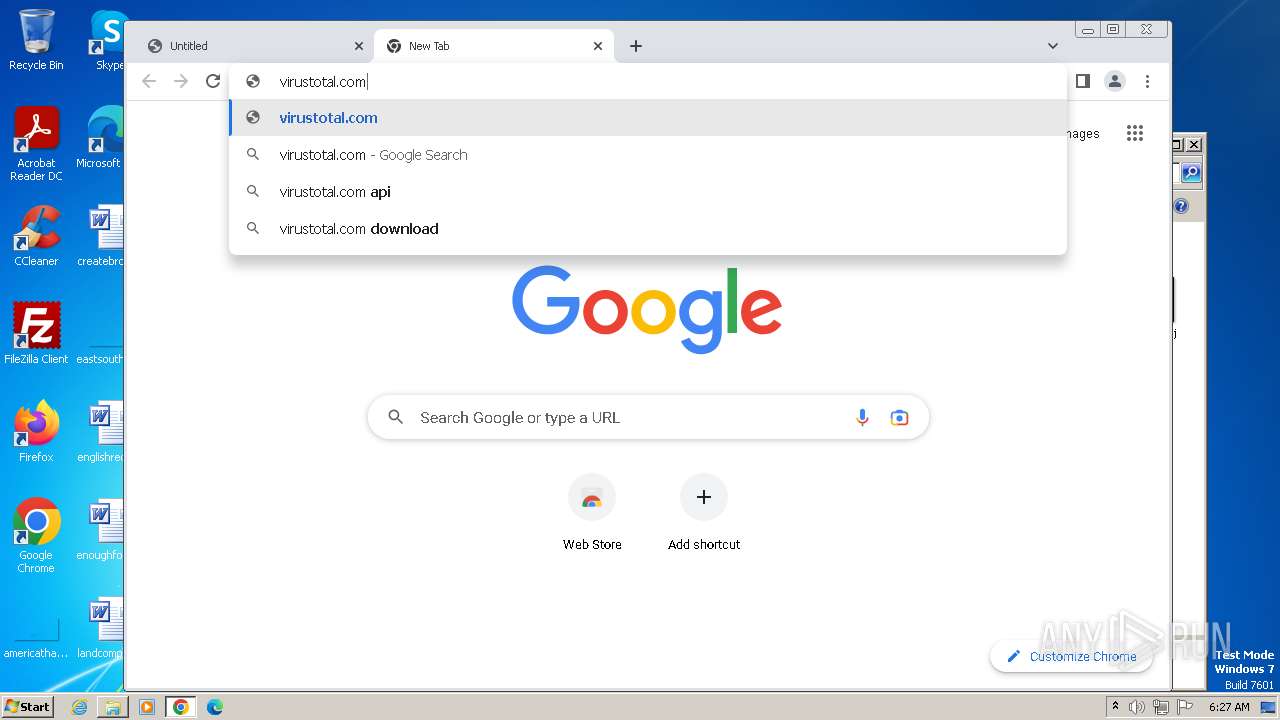
Task: Choose virustotal.com download suggestion
Action: [x=648, y=228]
